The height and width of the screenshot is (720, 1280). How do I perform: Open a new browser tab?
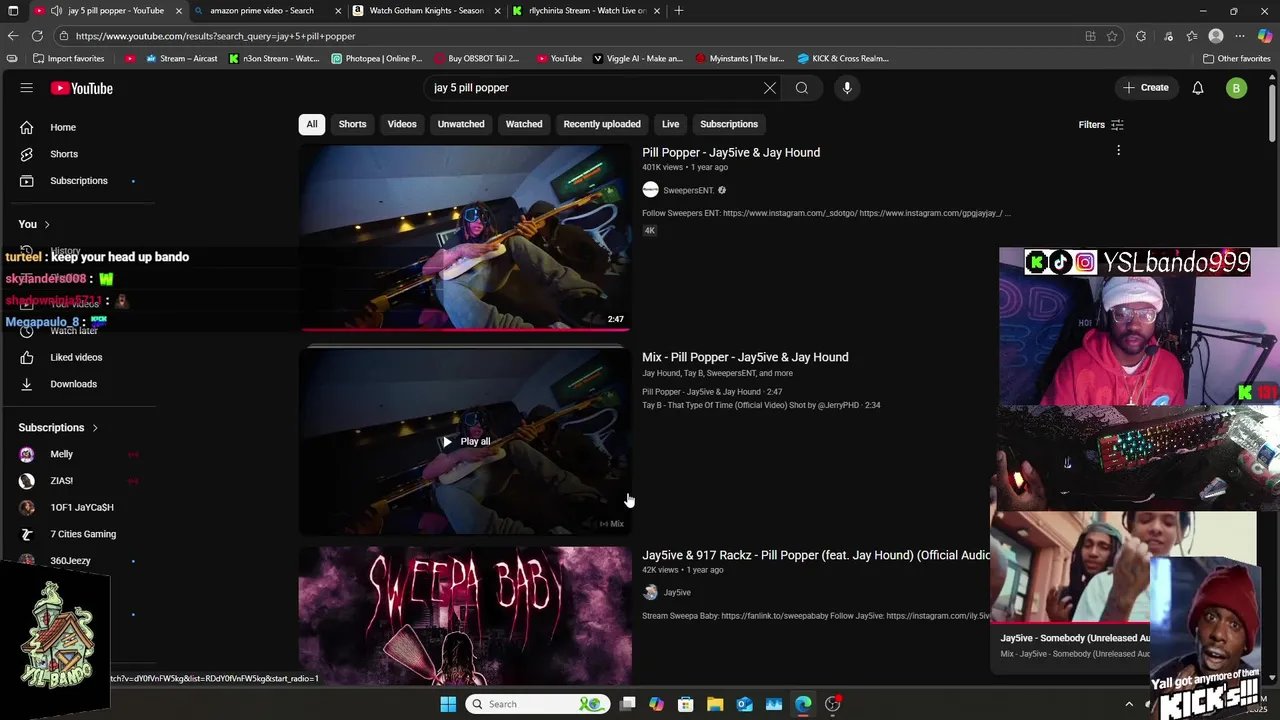[x=679, y=11]
